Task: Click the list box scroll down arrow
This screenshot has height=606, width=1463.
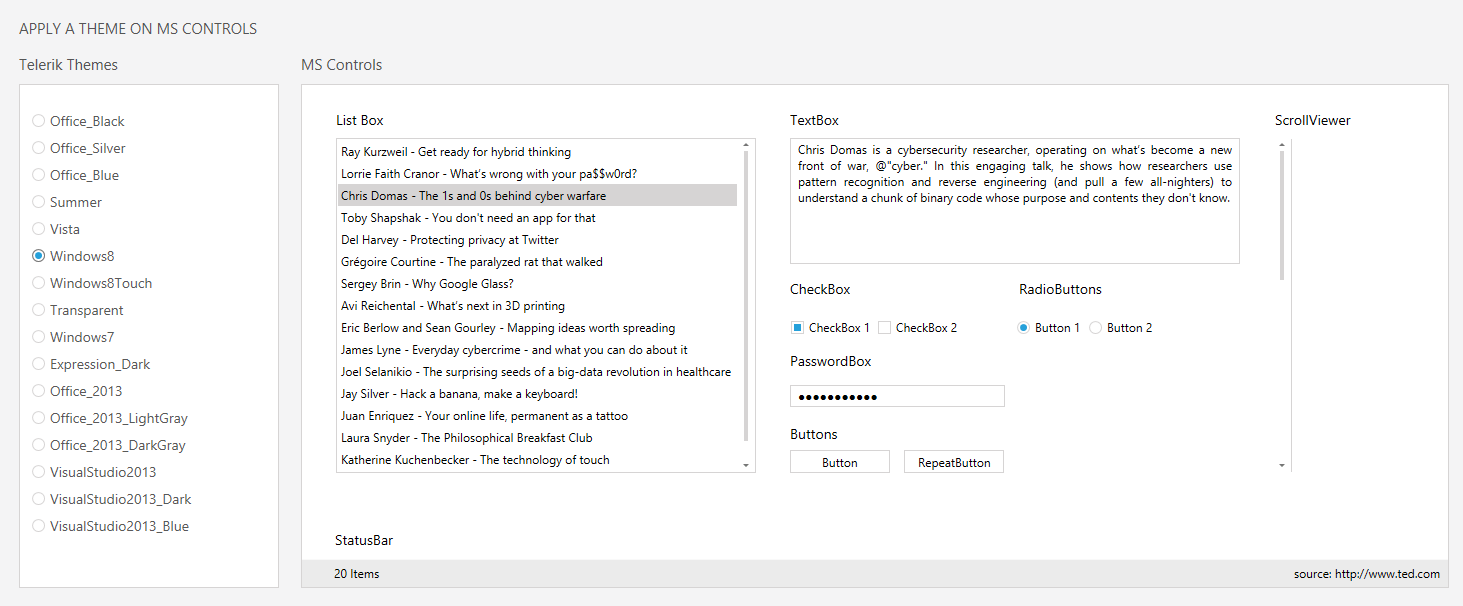Action: 746,465
